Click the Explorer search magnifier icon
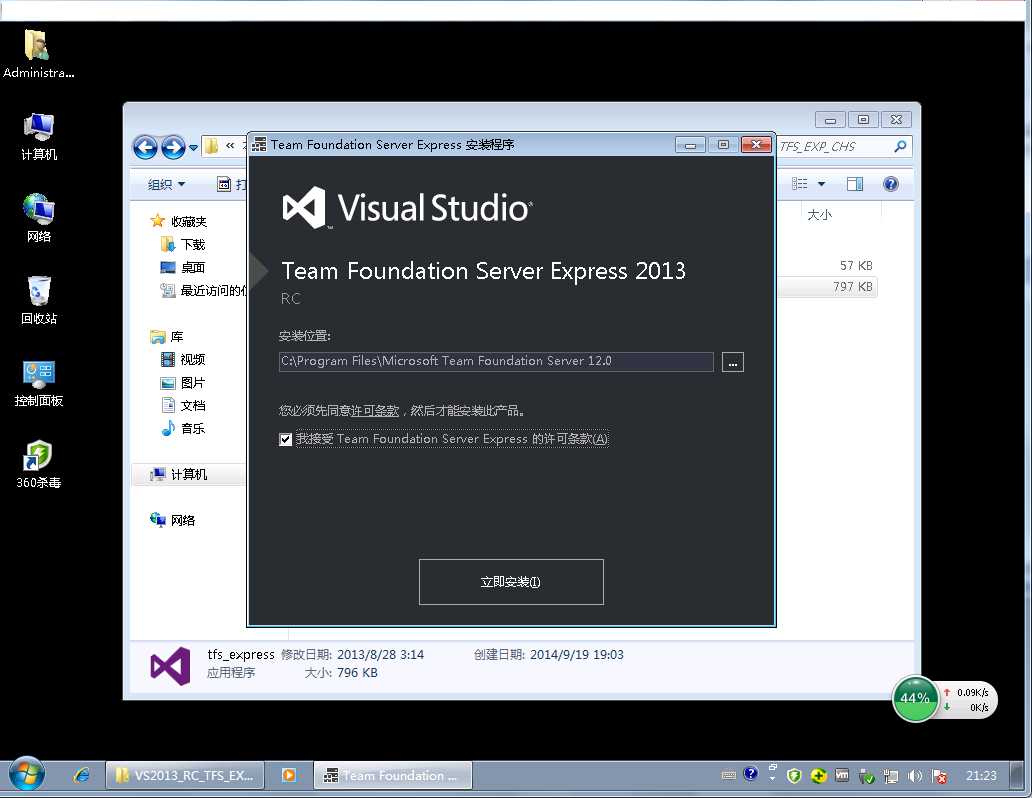The image size is (1032, 798). point(900,146)
